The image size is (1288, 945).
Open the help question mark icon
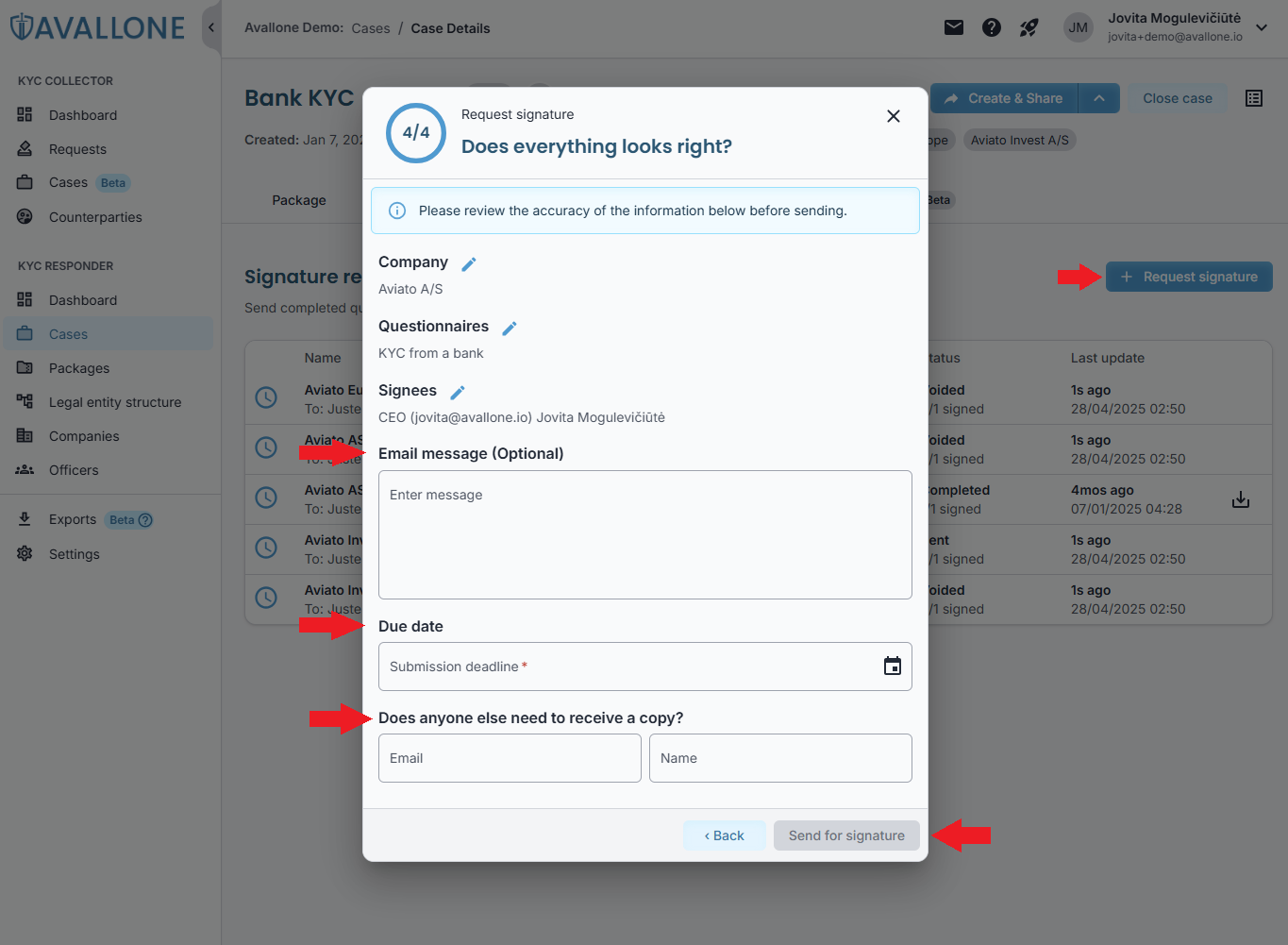point(992,27)
